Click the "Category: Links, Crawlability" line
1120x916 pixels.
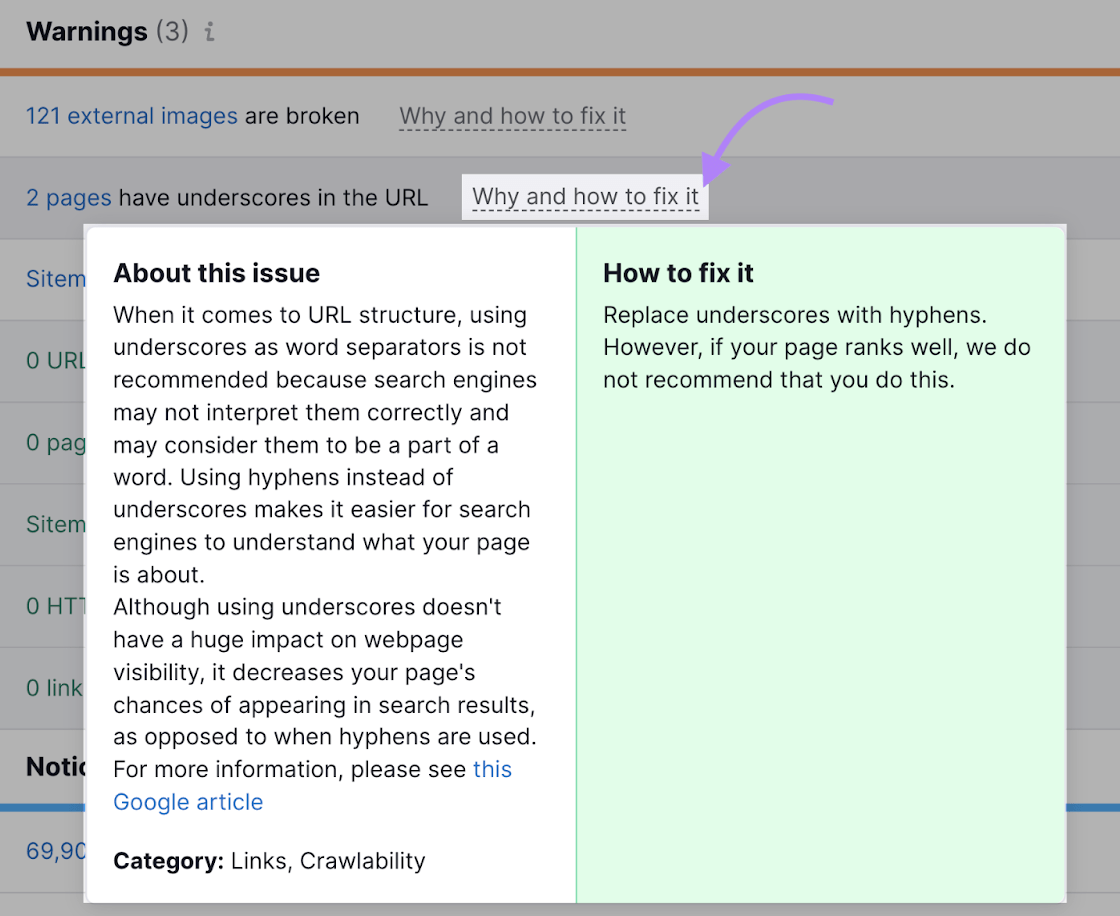coord(269,861)
